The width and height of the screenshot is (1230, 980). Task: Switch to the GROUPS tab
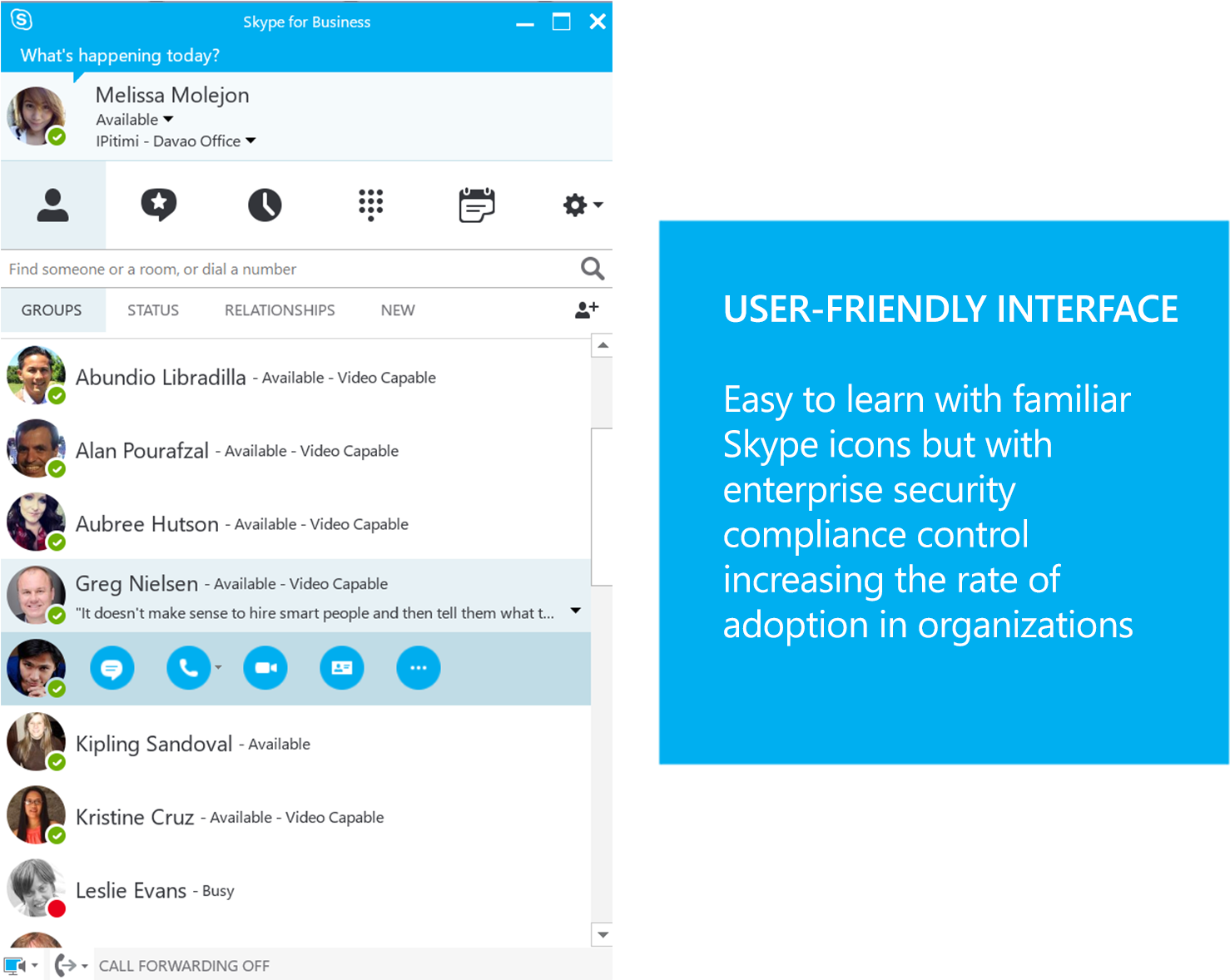pos(52,310)
